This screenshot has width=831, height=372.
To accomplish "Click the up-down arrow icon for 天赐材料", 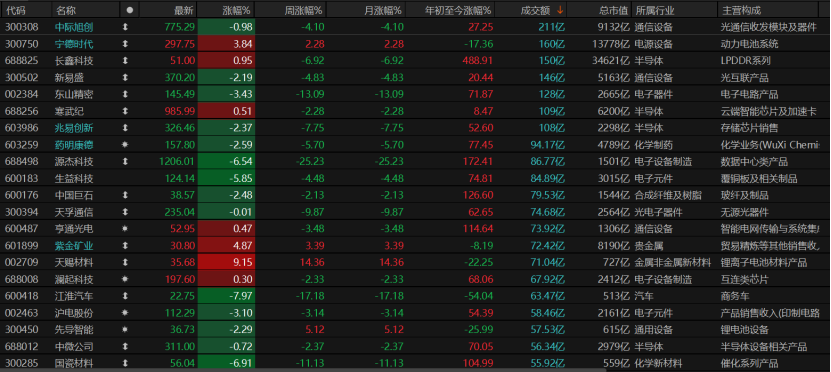I will click(x=125, y=262).
